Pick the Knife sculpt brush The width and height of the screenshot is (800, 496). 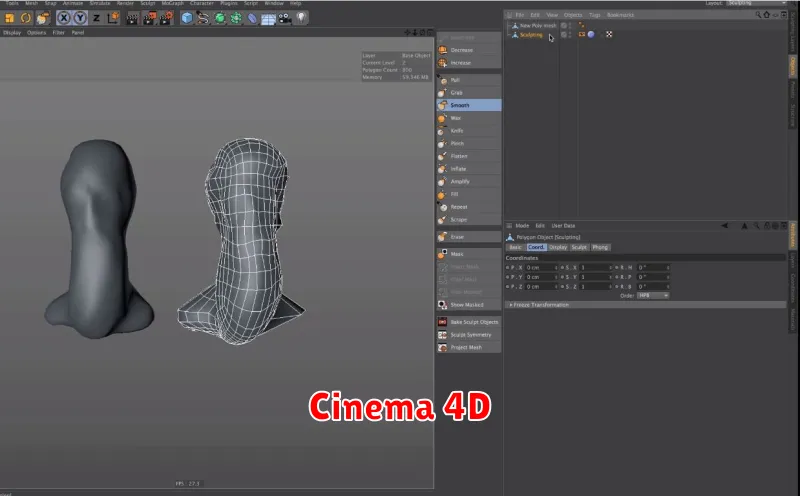pos(468,131)
